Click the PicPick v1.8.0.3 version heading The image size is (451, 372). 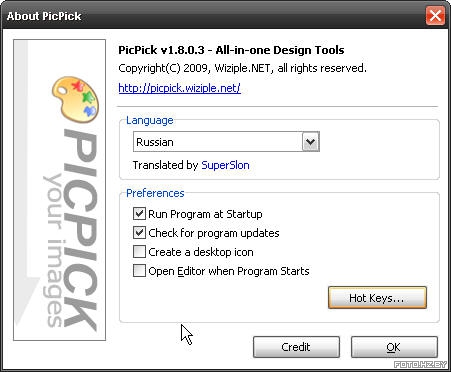231,50
